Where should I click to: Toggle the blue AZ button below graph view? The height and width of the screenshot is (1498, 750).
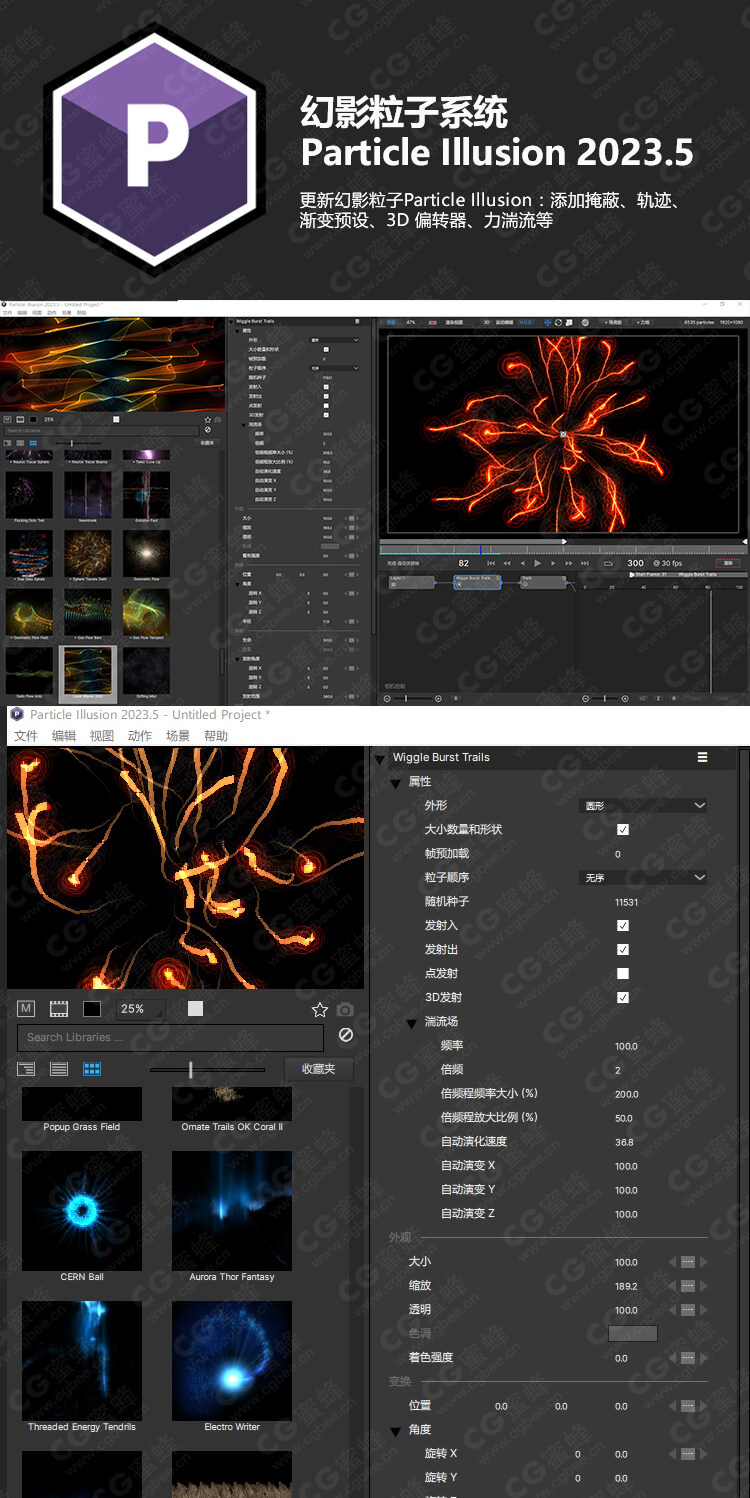tap(642, 698)
